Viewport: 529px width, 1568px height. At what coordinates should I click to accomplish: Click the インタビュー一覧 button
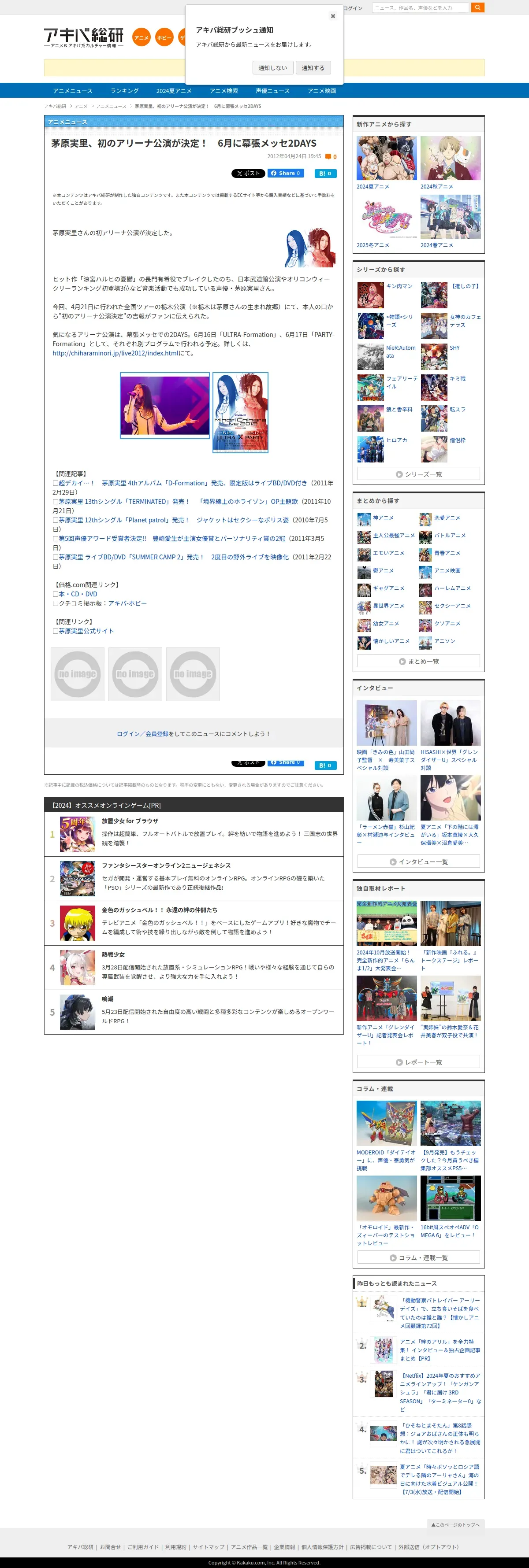tap(419, 862)
